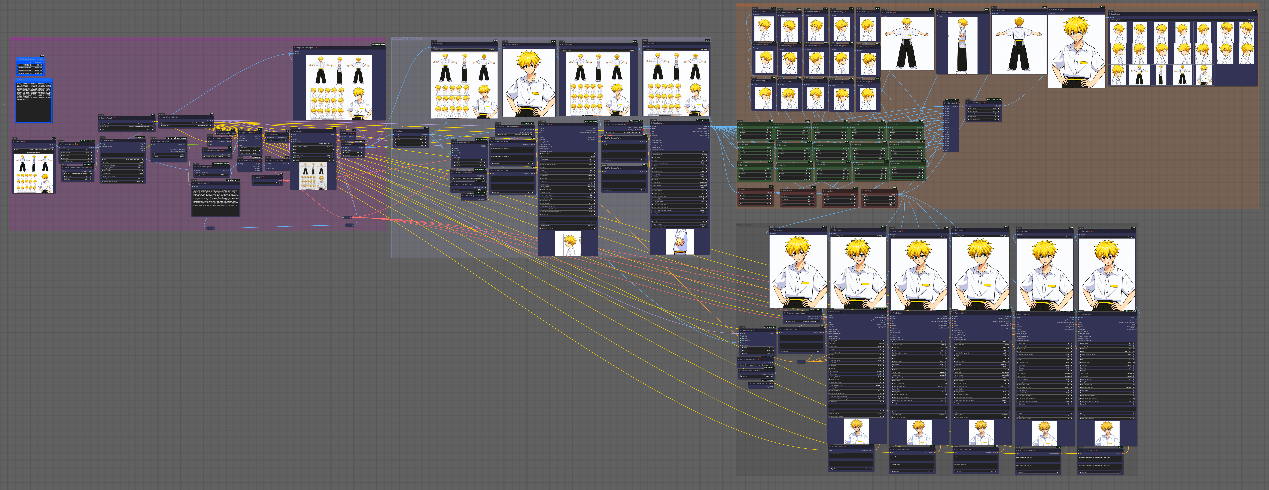Image resolution: width=1269 pixels, height=490 pixels.
Task: Select leftmost portrait preview in bottom group
Action: click(798, 272)
